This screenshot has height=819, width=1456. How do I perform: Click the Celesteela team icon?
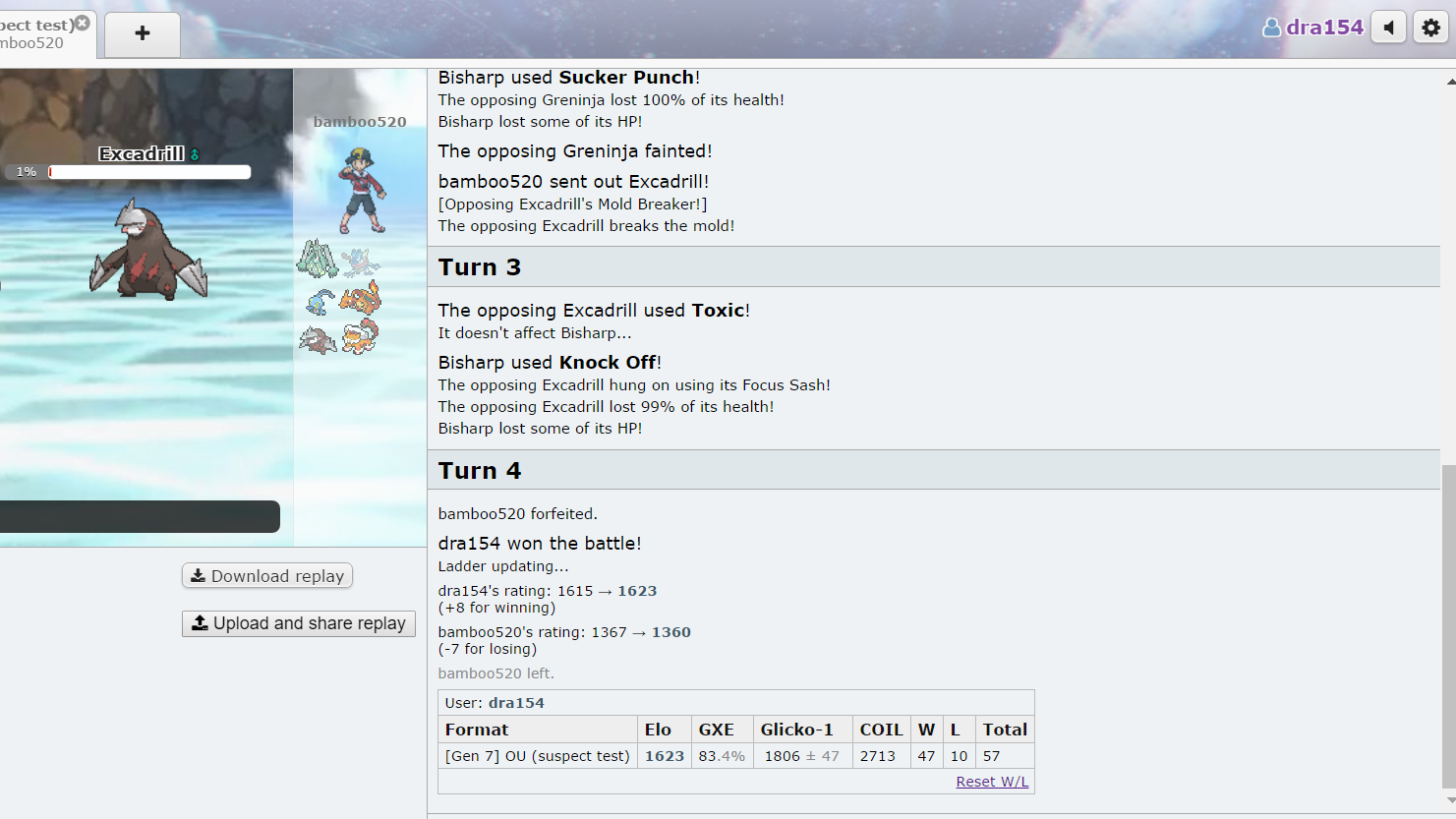point(318,260)
